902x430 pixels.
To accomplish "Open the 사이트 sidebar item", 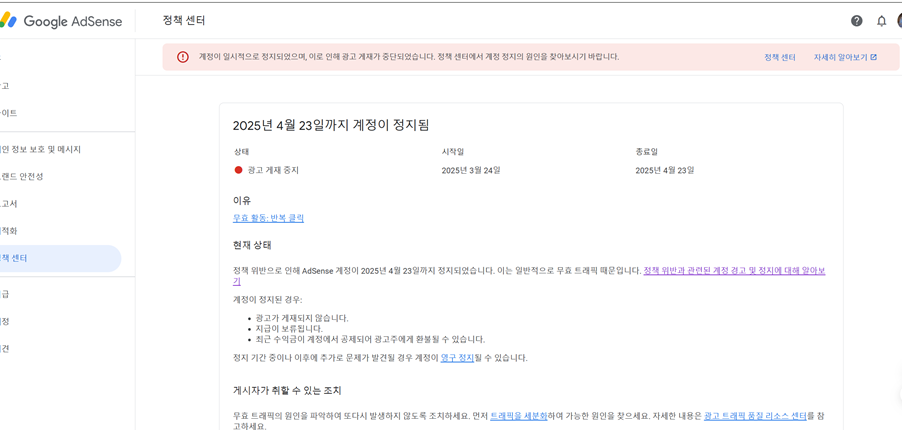I will [9, 113].
